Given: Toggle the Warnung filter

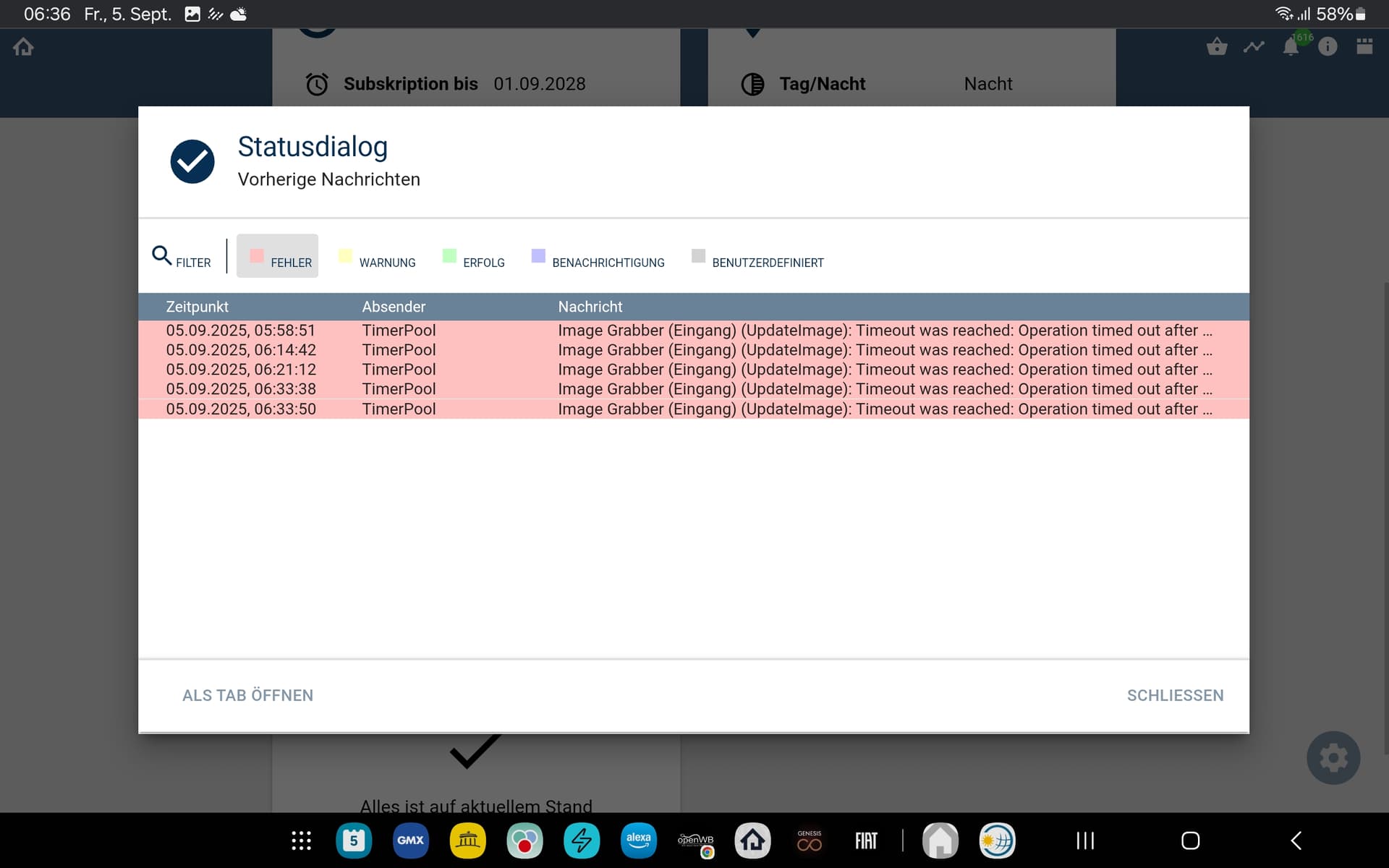Looking at the screenshot, I should [377, 258].
